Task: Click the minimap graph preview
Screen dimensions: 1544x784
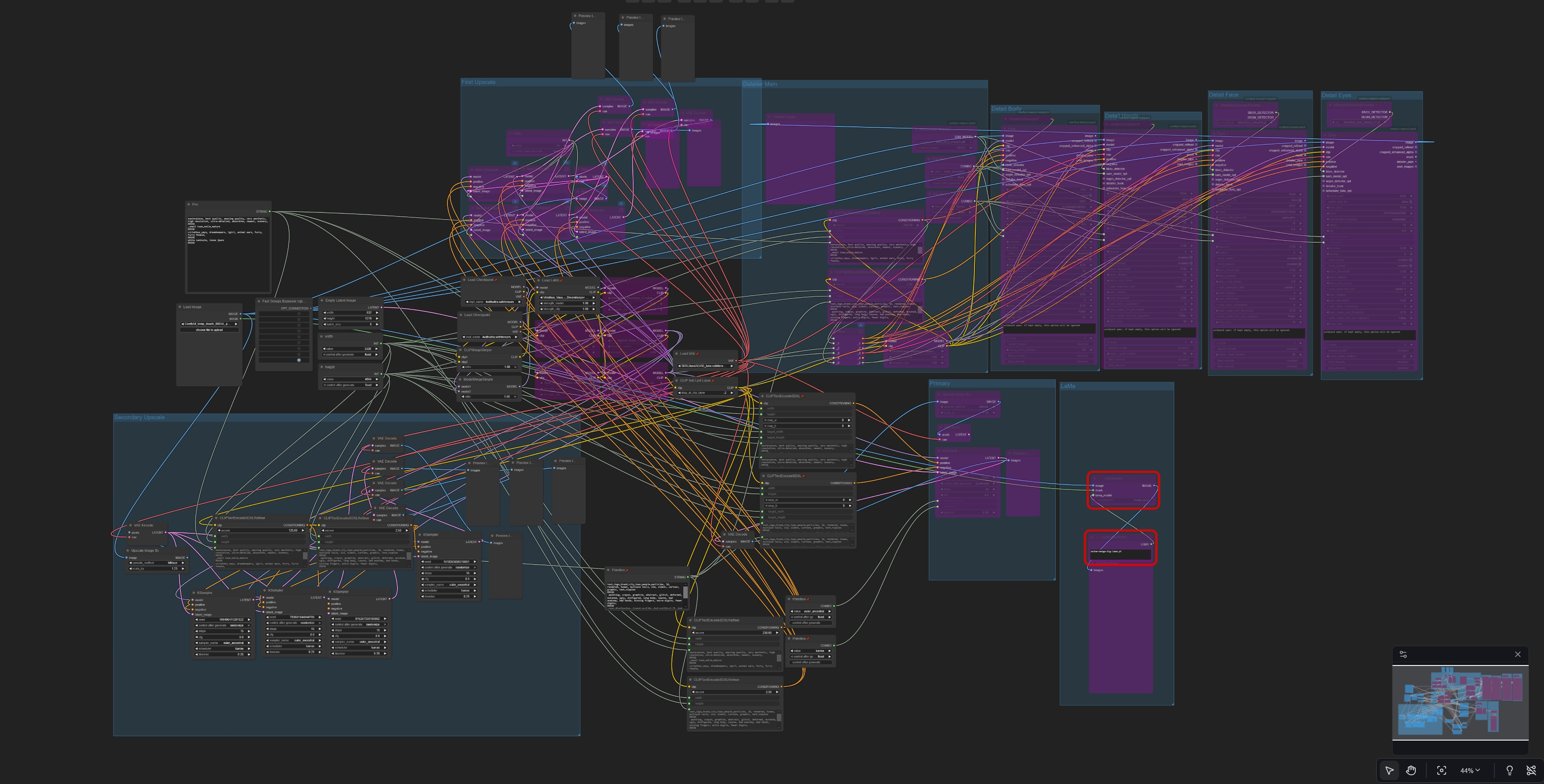Action: (x=1460, y=701)
